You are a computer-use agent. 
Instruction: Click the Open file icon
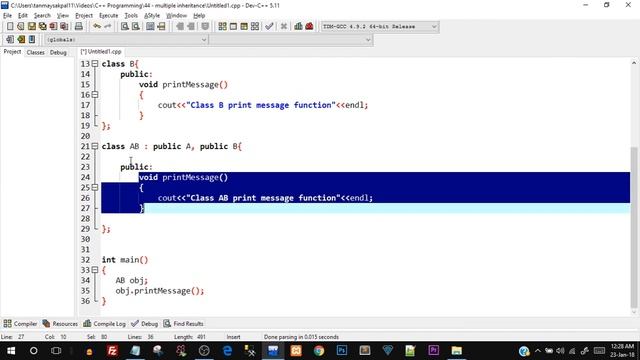pyautogui.click(x=21, y=27)
